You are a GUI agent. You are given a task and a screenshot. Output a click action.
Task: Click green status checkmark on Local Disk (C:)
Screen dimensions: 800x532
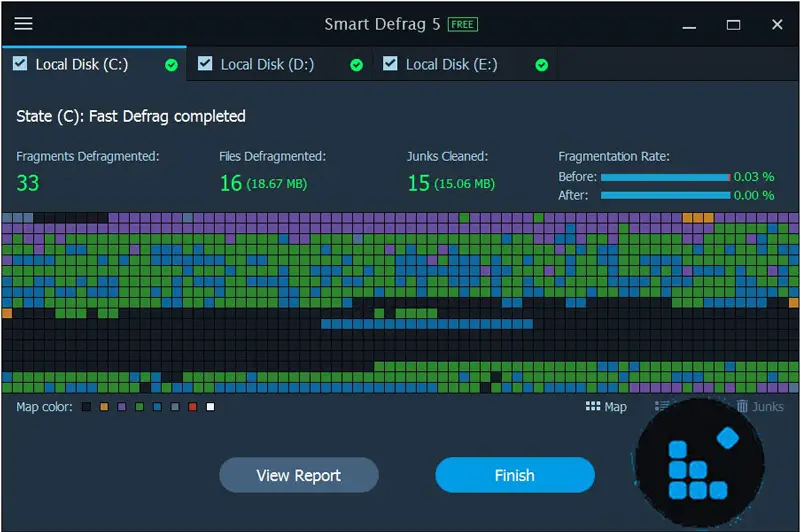tap(171, 65)
